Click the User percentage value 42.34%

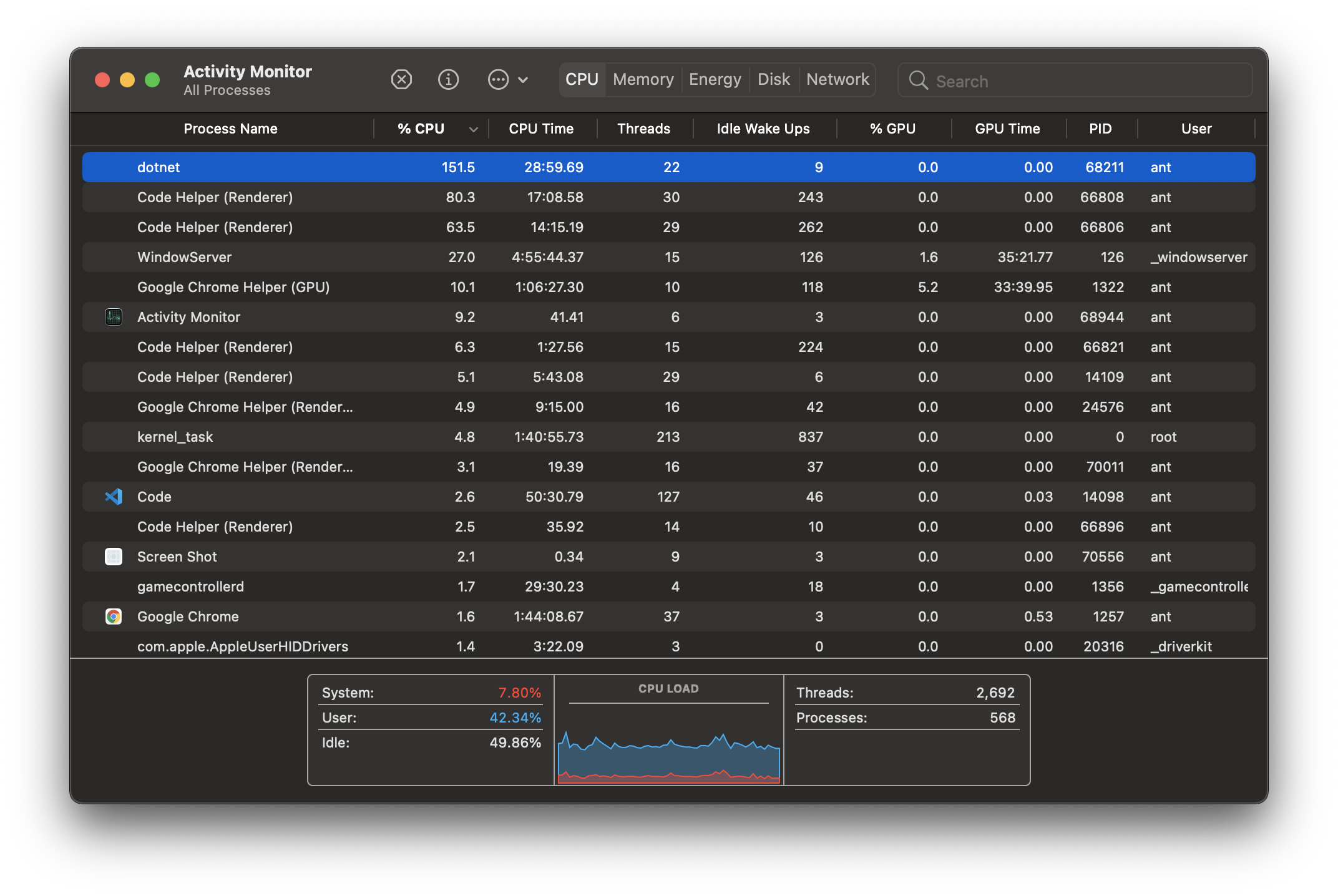pyautogui.click(x=515, y=718)
